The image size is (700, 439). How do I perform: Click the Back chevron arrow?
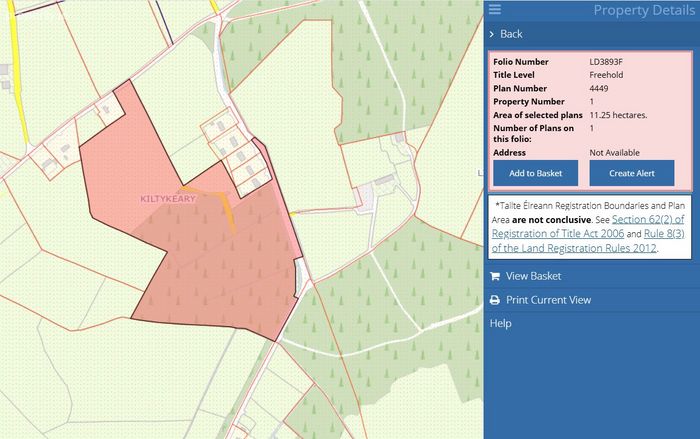click(492, 34)
